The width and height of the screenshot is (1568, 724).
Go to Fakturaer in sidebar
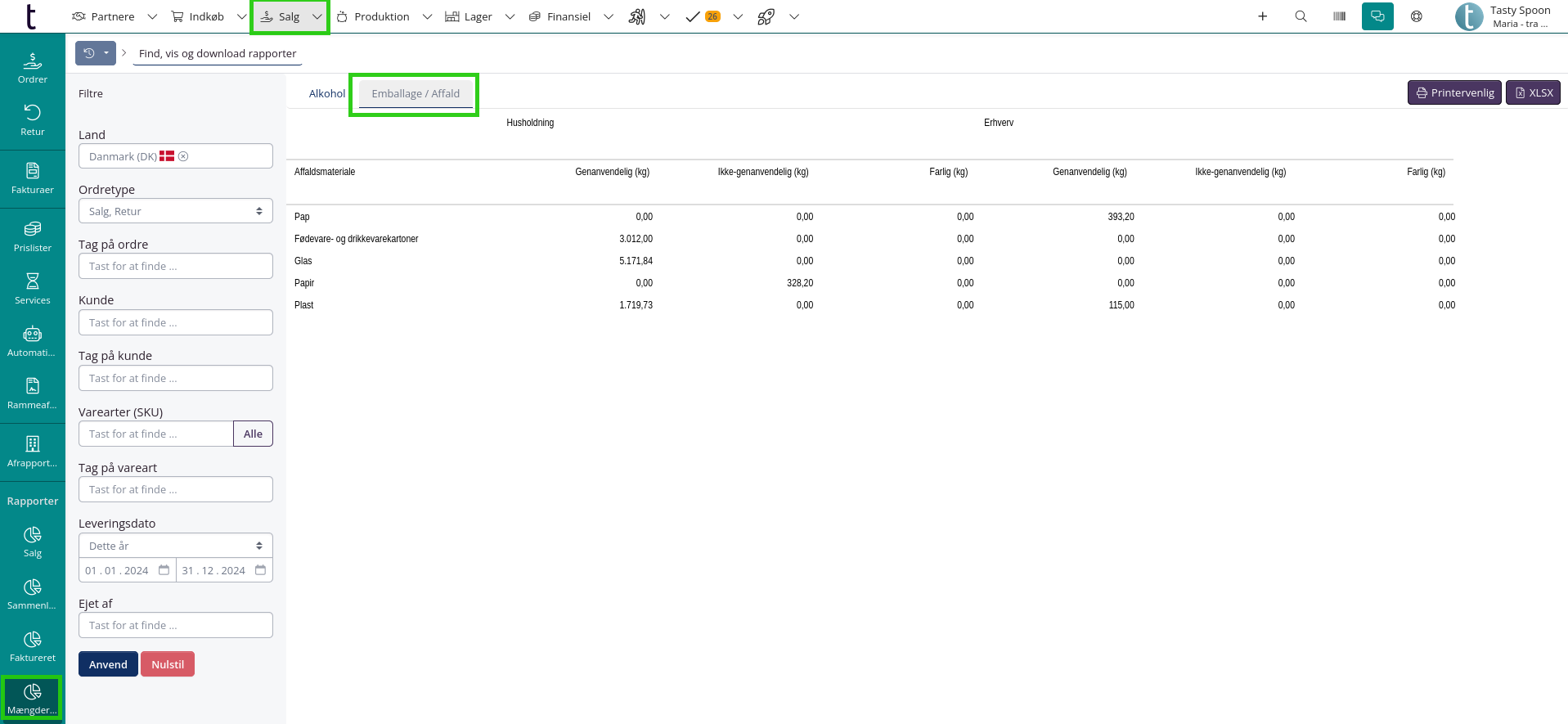click(33, 178)
